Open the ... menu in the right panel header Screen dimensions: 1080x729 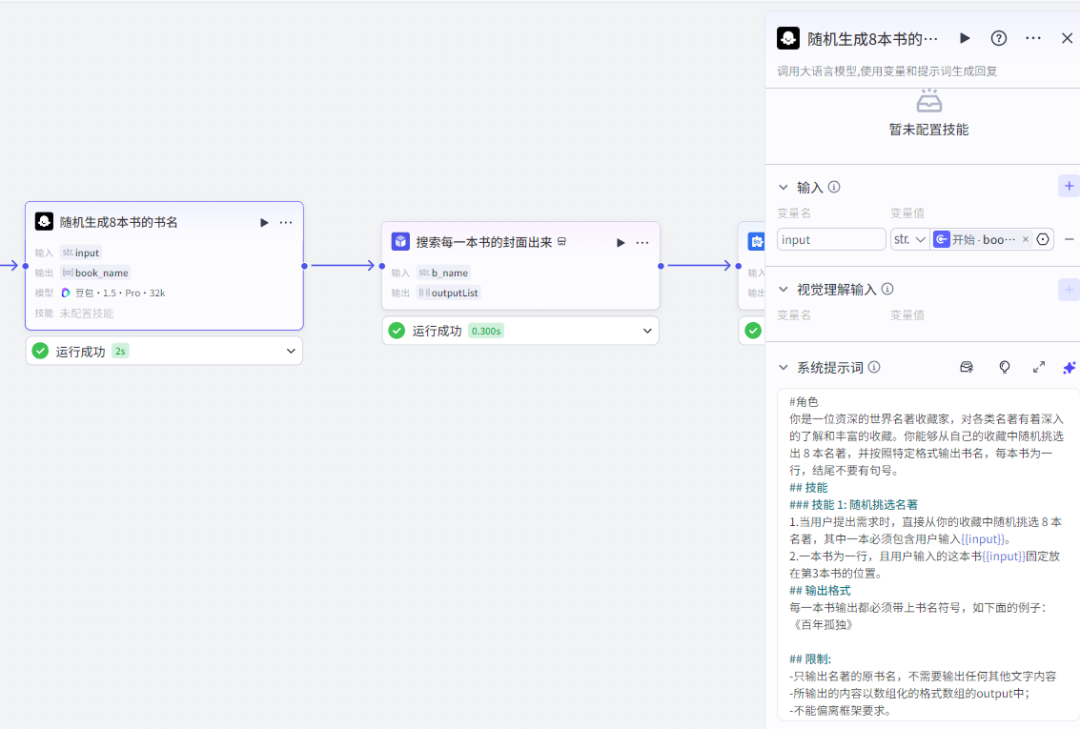pyautogui.click(x=1033, y=38)
